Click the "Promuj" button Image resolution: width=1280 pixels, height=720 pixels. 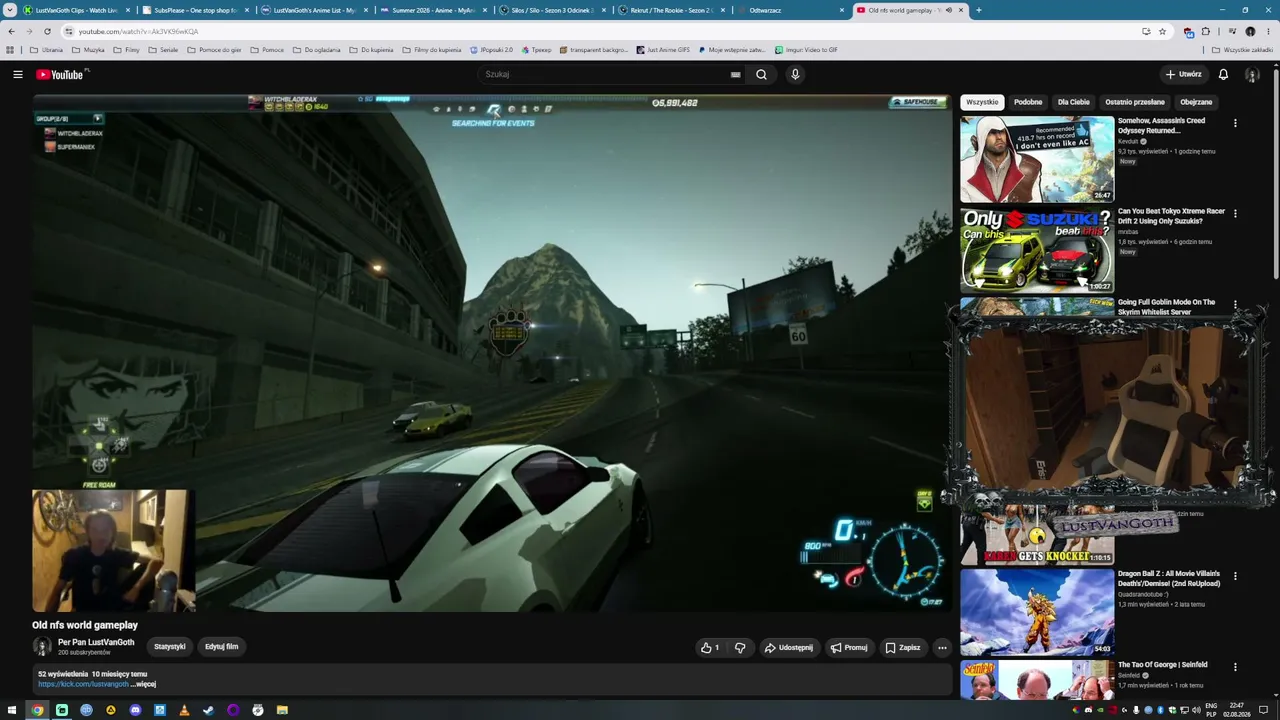click(x=849, y=647)
